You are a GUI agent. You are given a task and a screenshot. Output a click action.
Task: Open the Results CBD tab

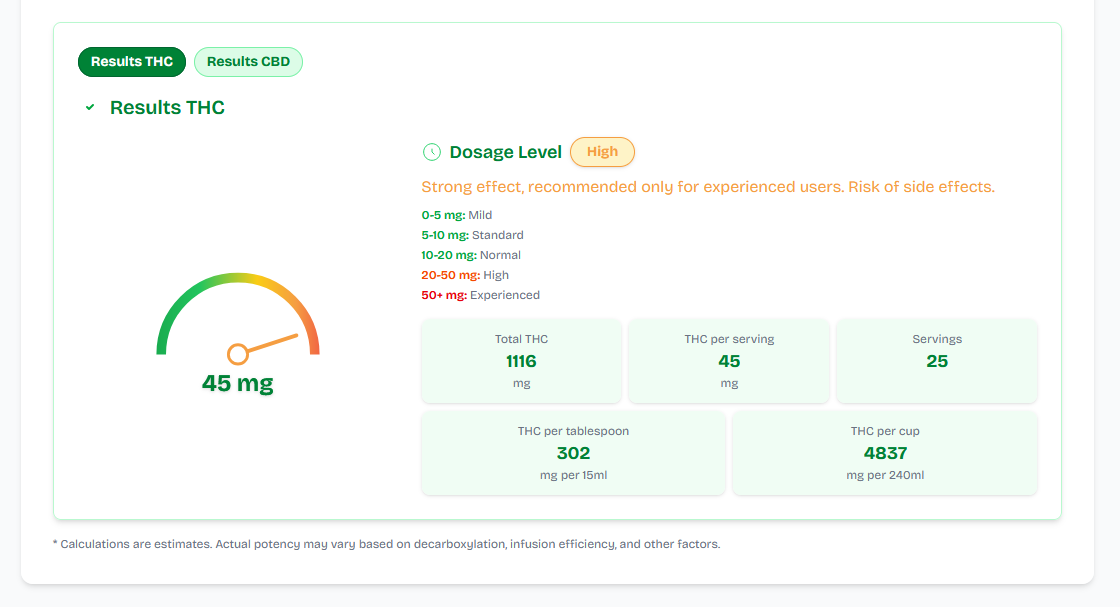pos(248,62)
